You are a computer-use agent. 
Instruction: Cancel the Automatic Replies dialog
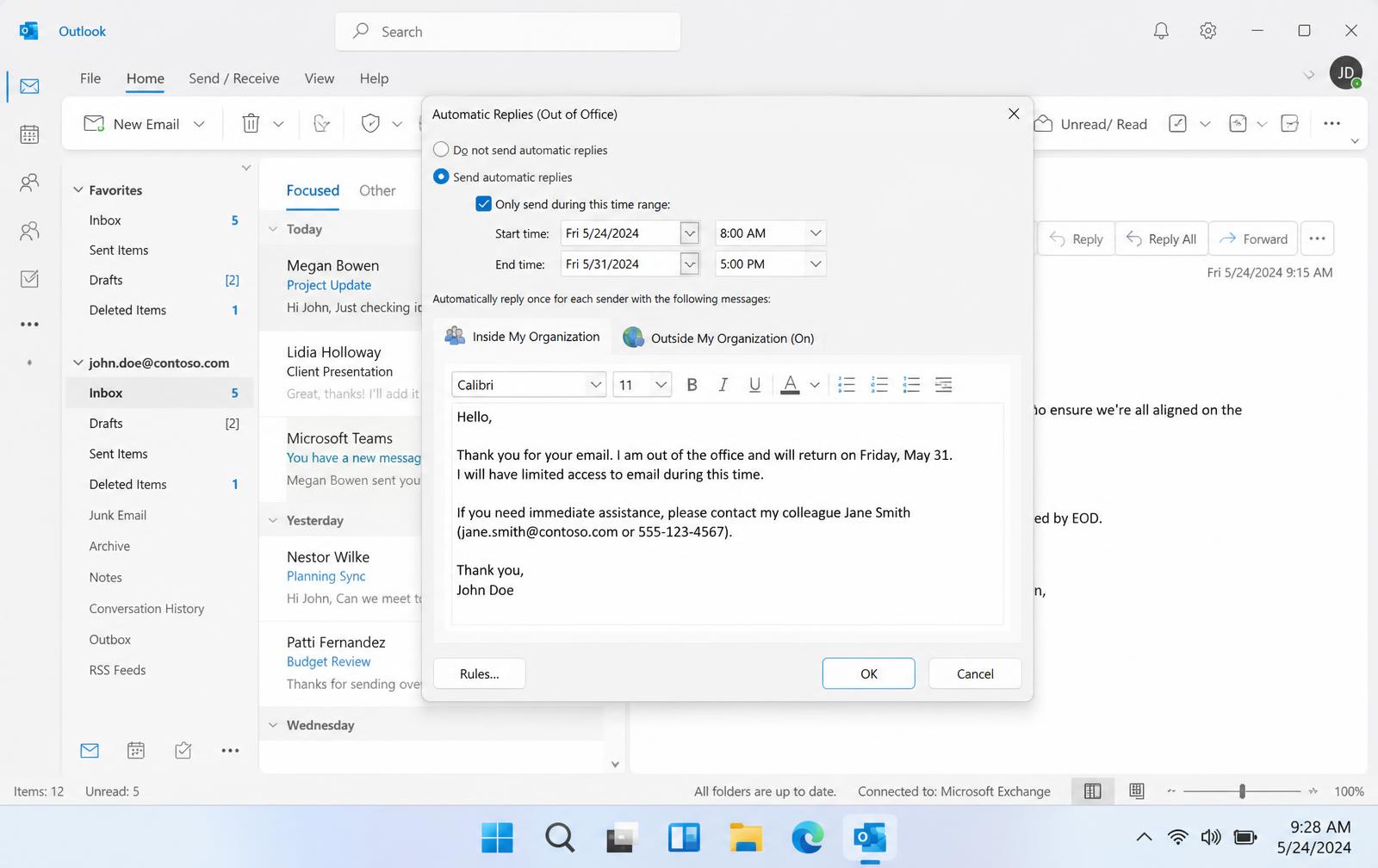(x=975, y=673)
